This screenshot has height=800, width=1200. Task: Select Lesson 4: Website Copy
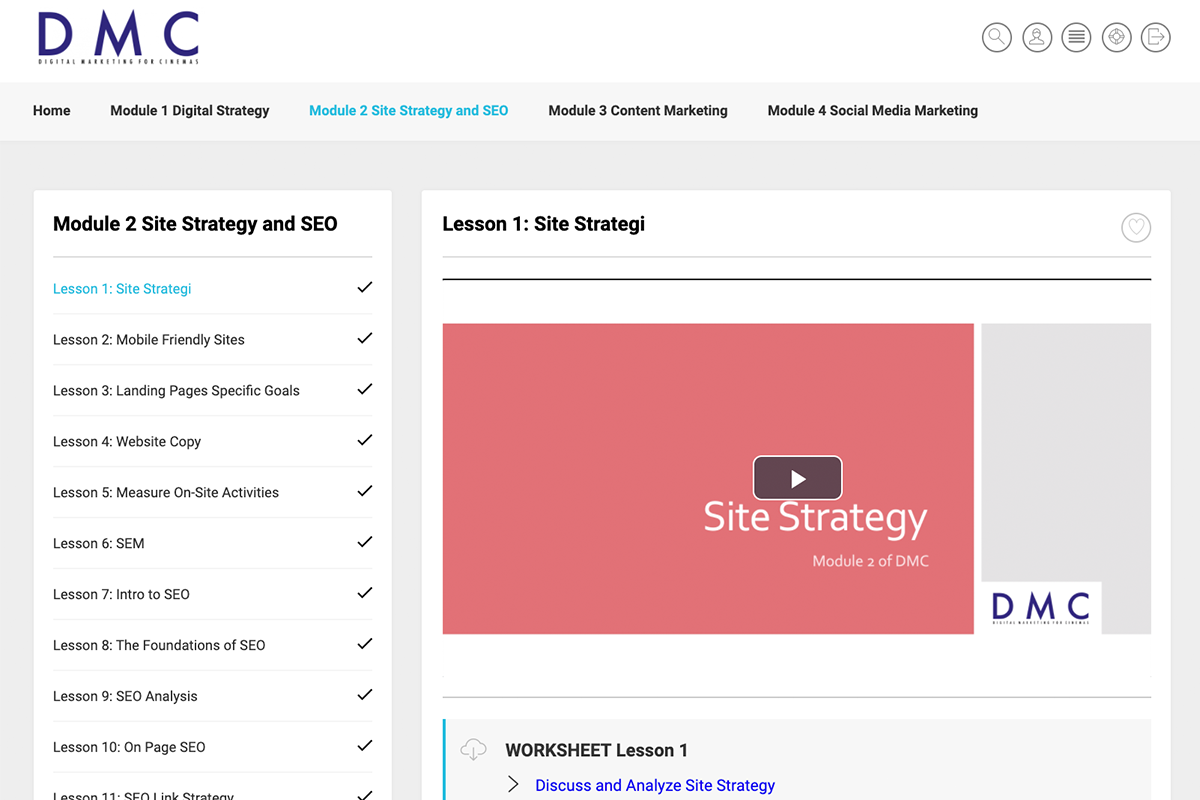pos(127,442)
